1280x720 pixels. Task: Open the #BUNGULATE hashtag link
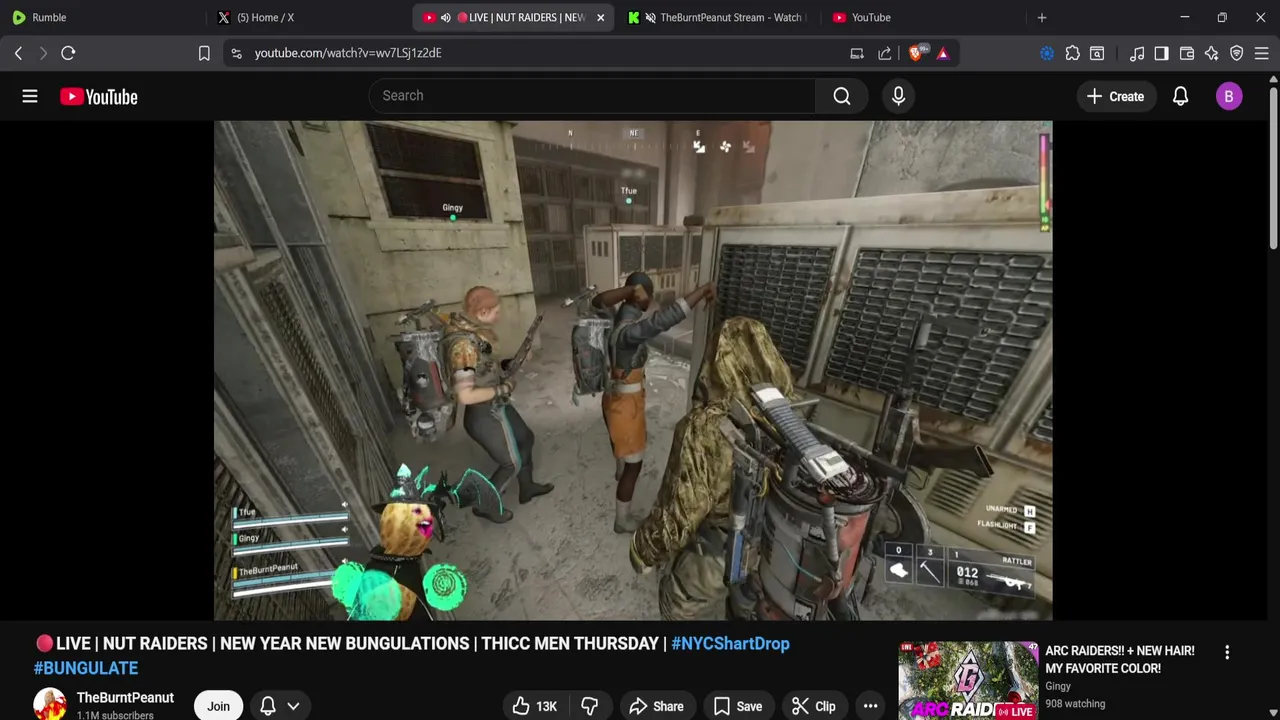tap(86, 668)
